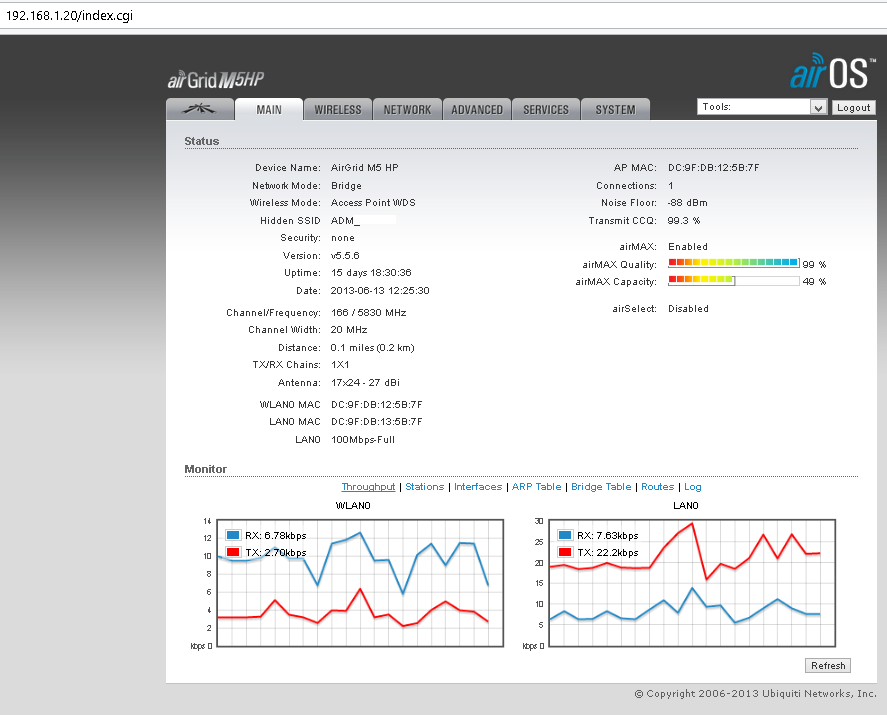The image size is (887, 715).
Task: Click the LAN0 MAC value DC:9F:DB:13:5B:7F
Action: click(377, 422)
